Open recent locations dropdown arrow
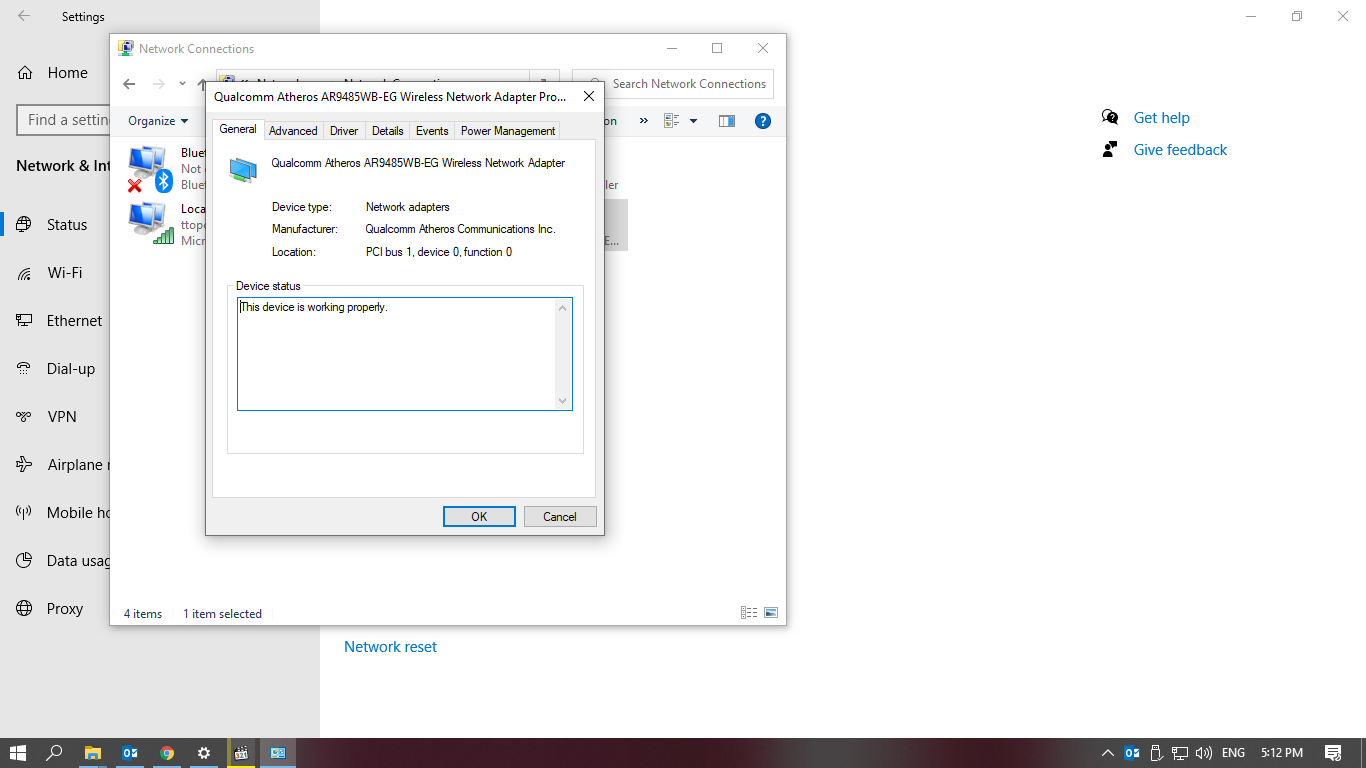The image size is (1366, 768). coord(182,84)
